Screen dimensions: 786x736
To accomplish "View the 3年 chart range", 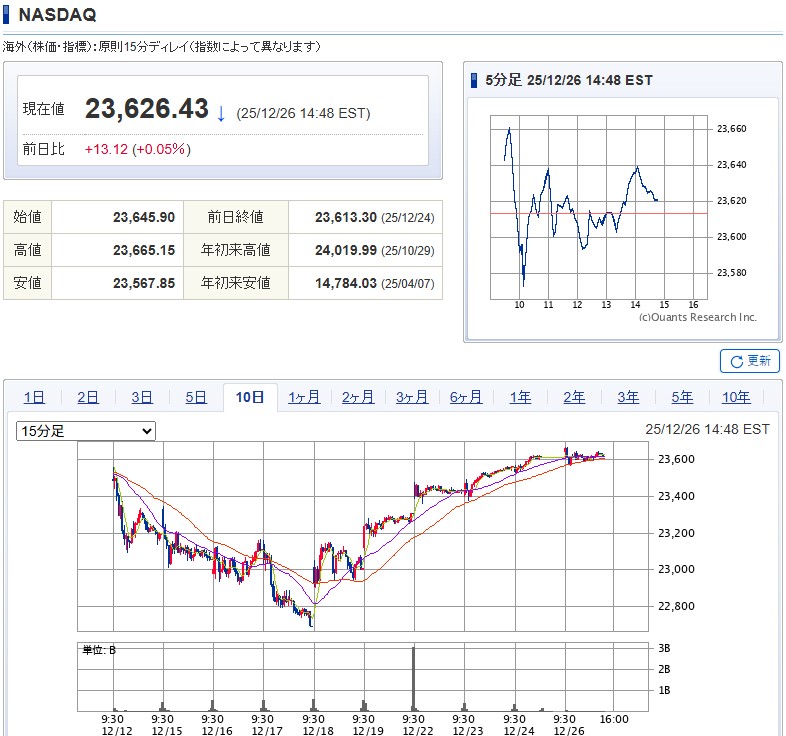I will click(x=628, y=398).
